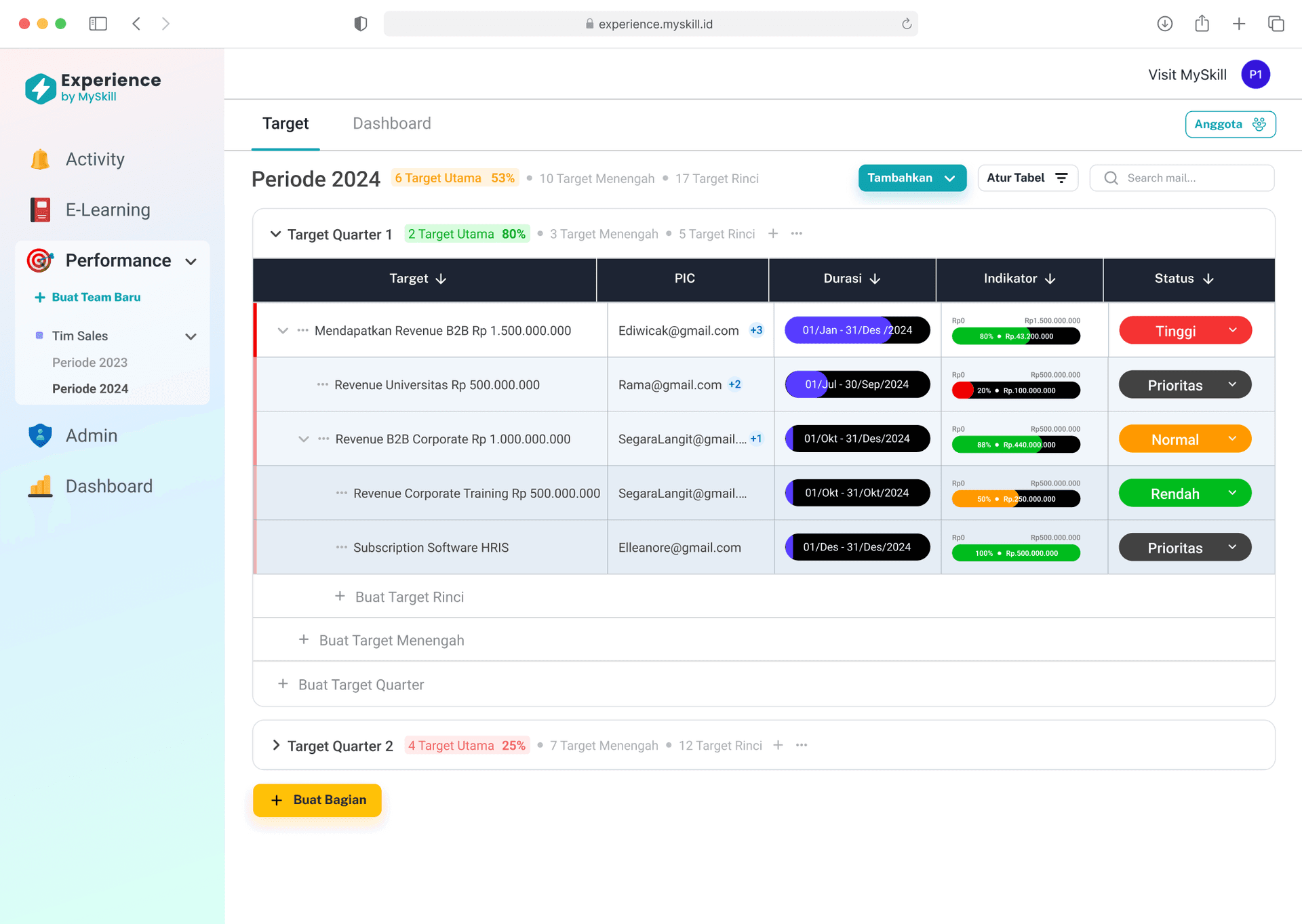Select the Target tab
This screenshot has width=1302, height=924.
285,123
